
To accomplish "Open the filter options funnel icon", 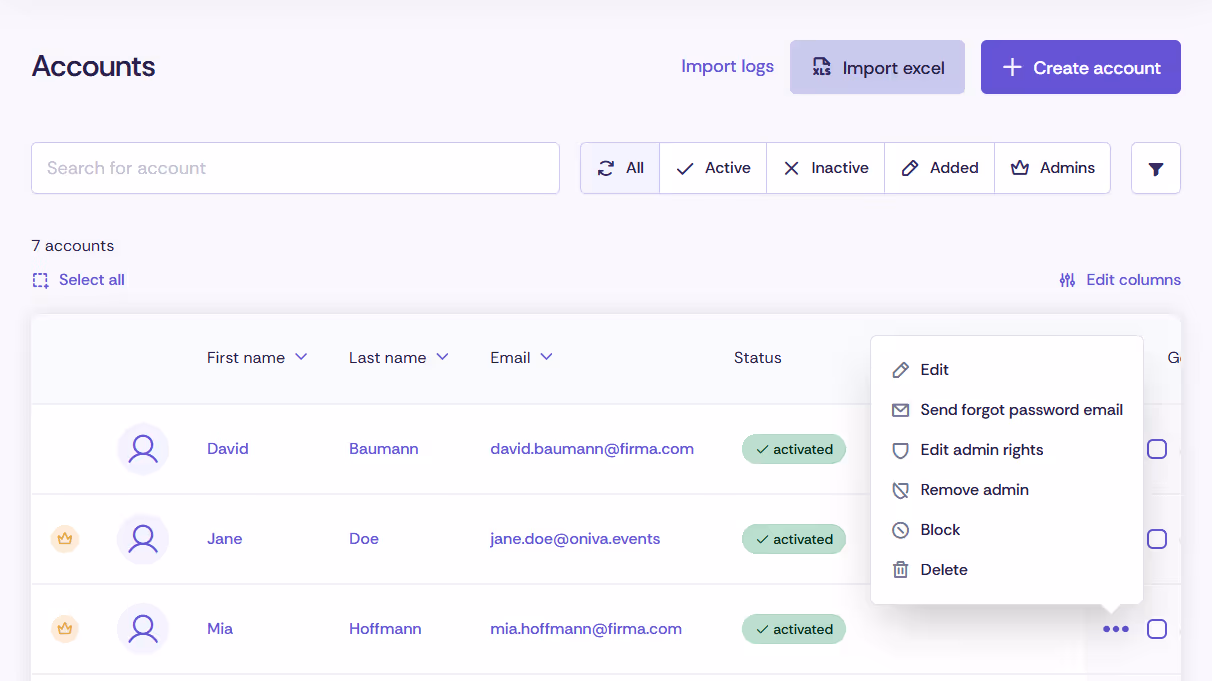I will pos(1155,168).
